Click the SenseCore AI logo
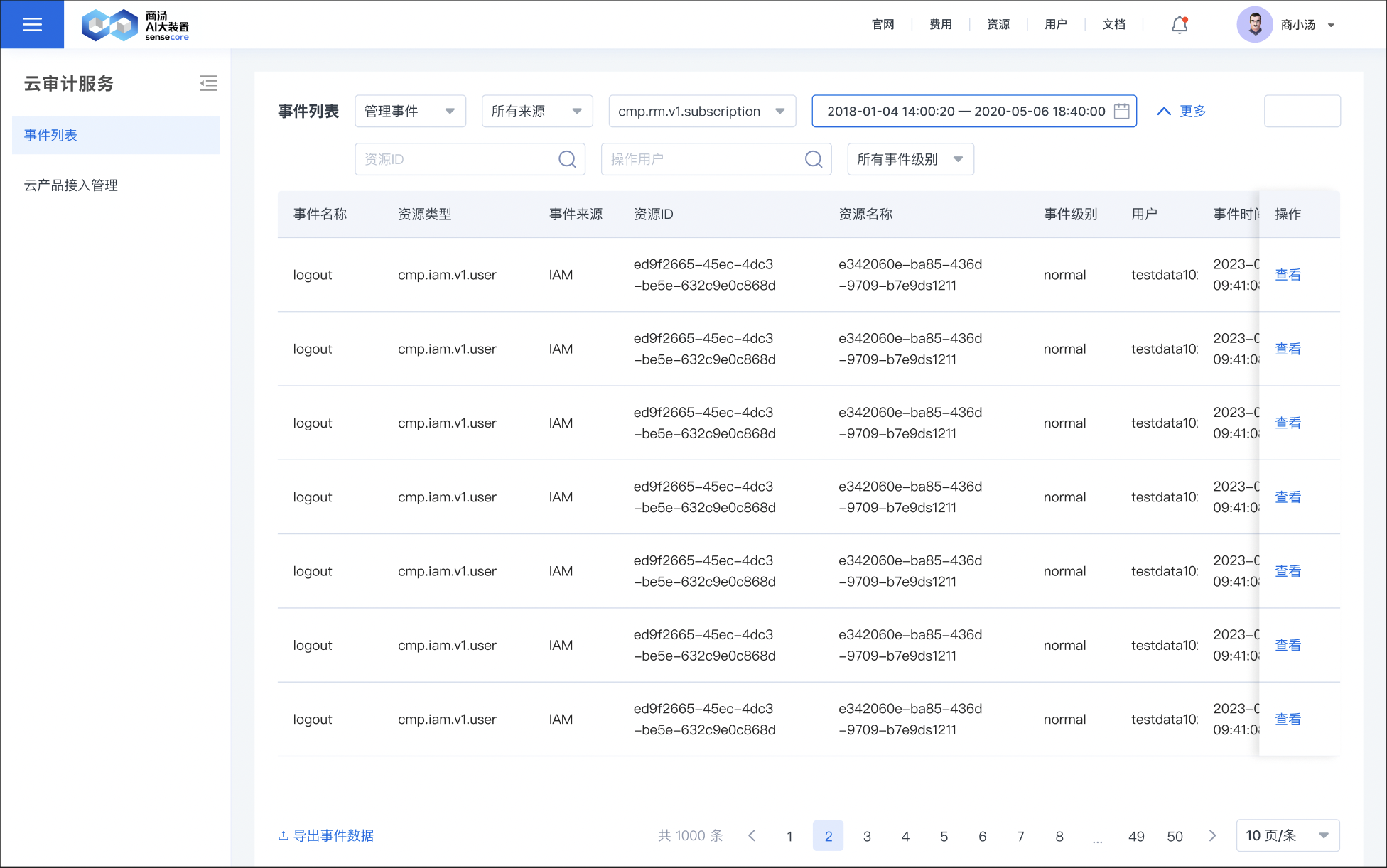 [x=135, y=26]
